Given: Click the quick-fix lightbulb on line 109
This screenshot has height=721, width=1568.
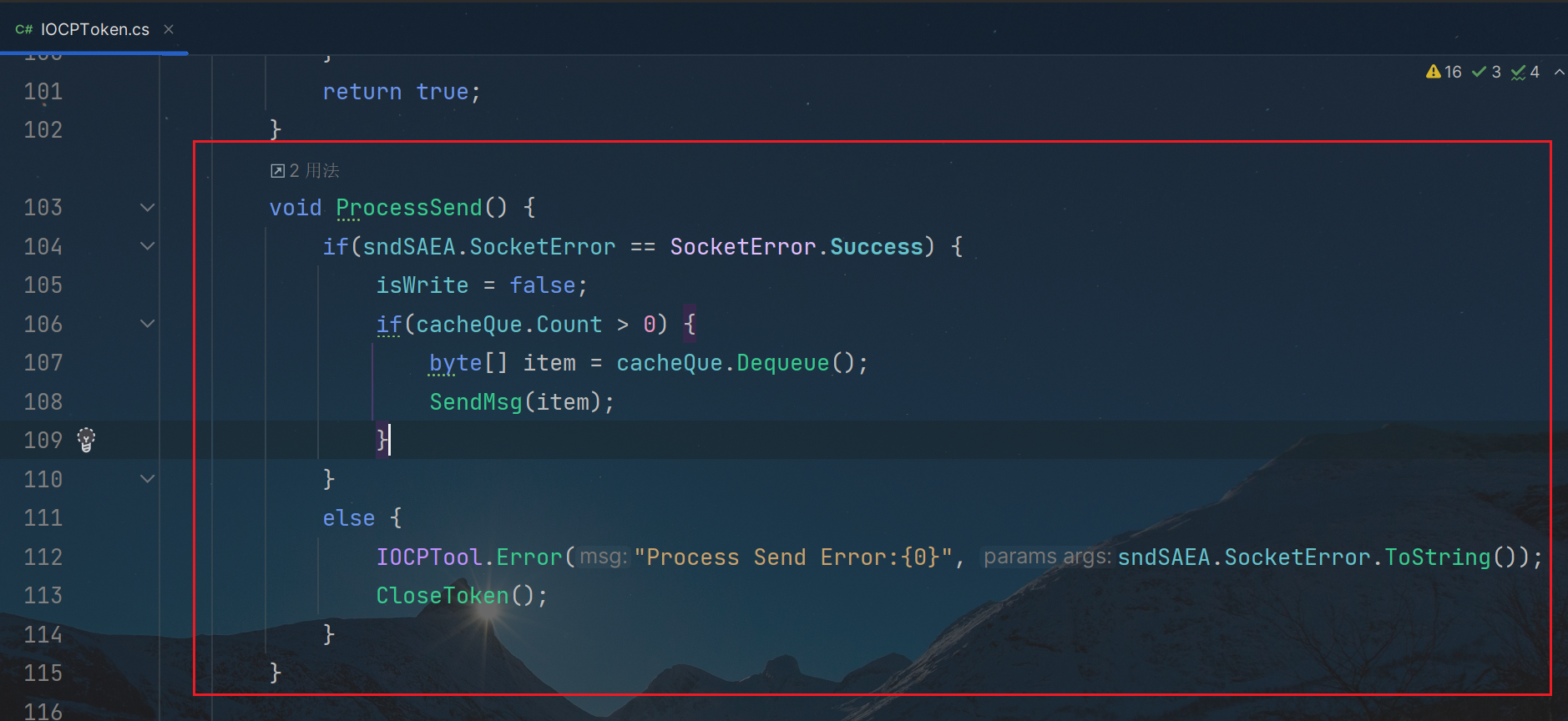Looking at the screenshot, I should click(x=86, y=439).
